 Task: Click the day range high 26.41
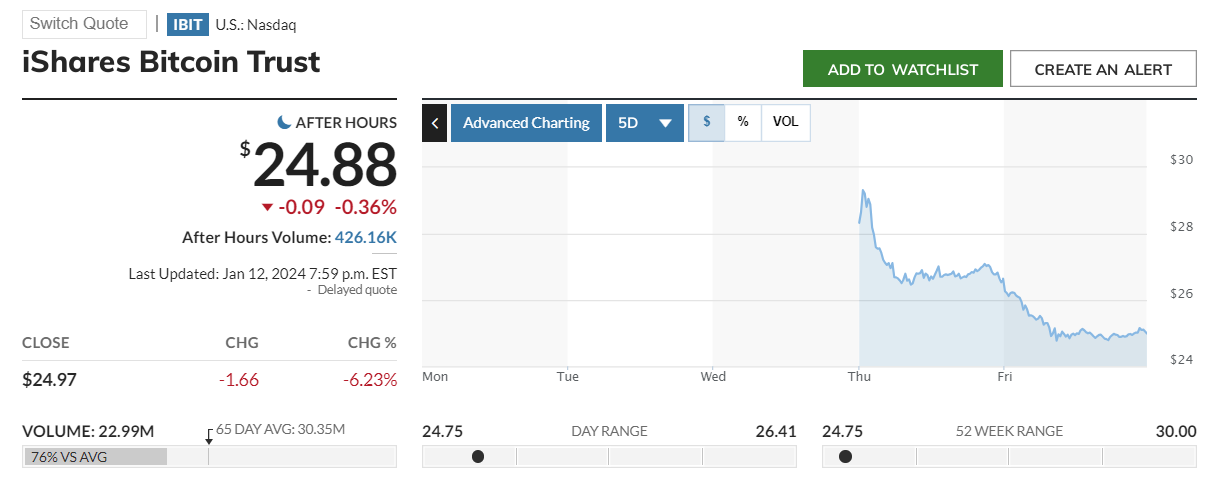tap(776, 432)
